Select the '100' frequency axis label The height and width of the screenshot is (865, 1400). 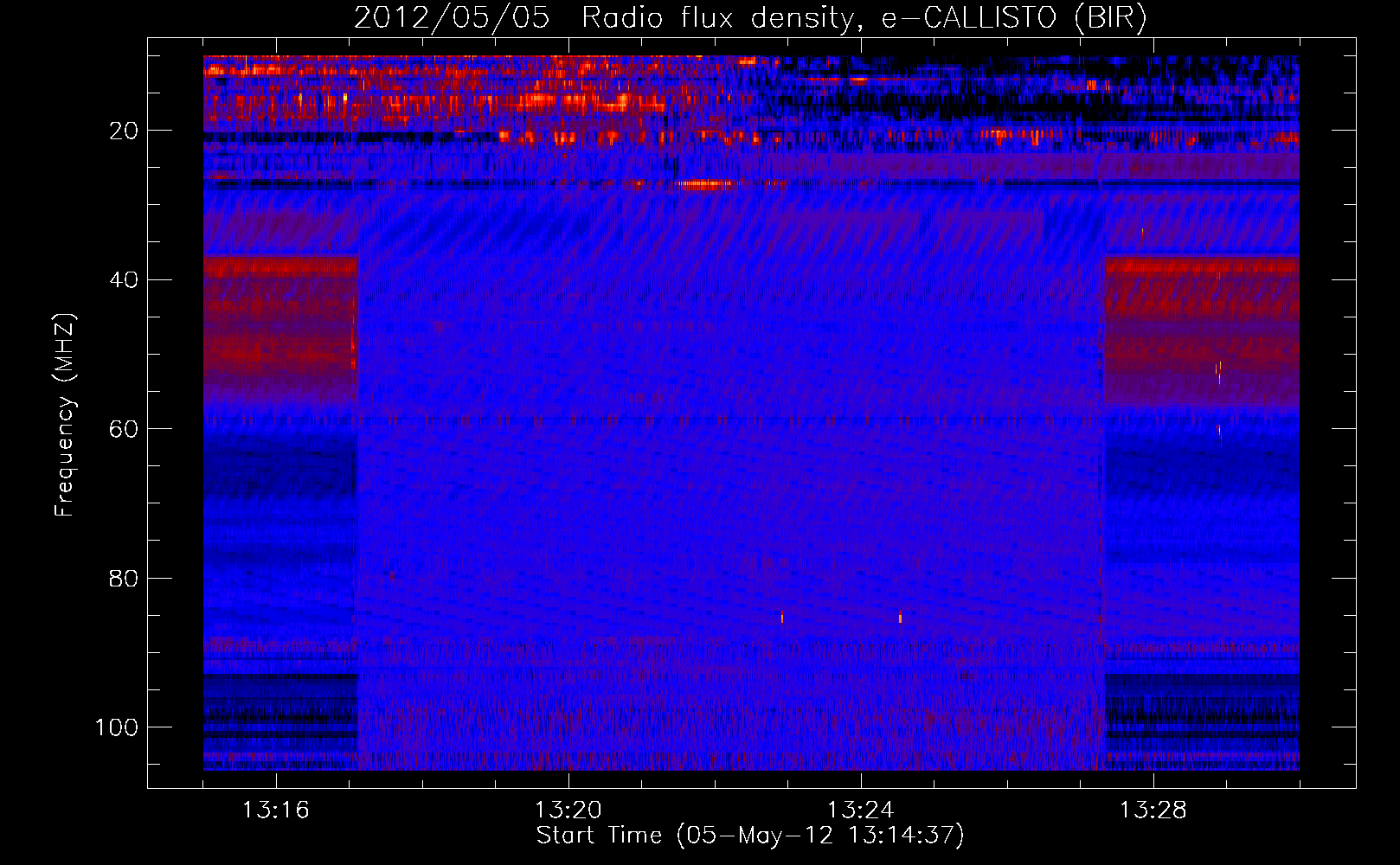point(117,727)
